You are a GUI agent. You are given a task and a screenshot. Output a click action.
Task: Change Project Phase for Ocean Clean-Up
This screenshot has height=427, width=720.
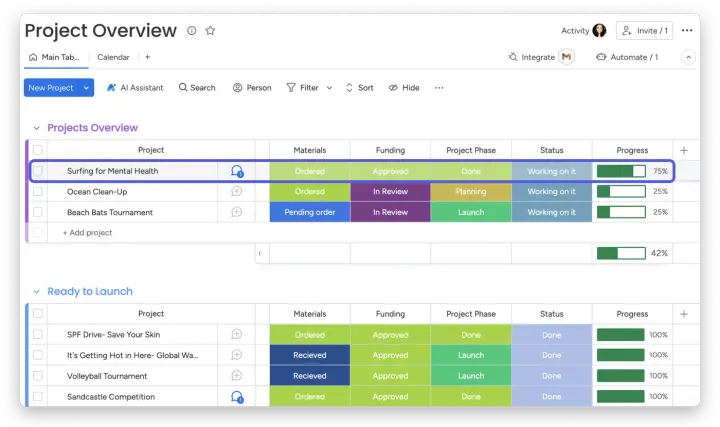pyautogui.click(x=471, y=191)
